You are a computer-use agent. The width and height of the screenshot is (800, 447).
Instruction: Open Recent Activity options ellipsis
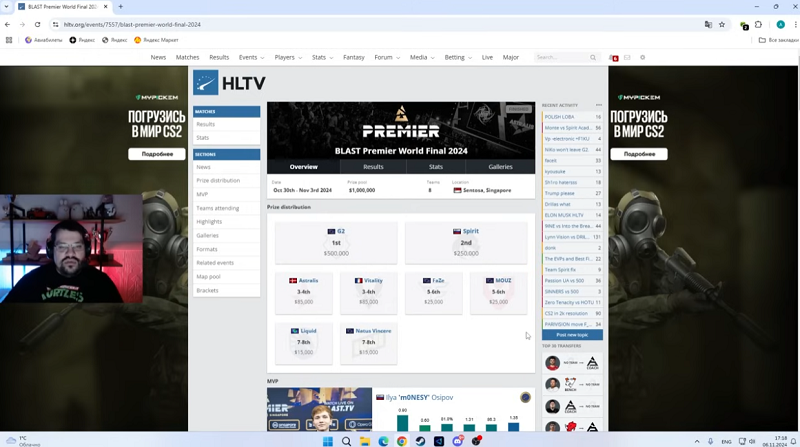click(599, 105)
